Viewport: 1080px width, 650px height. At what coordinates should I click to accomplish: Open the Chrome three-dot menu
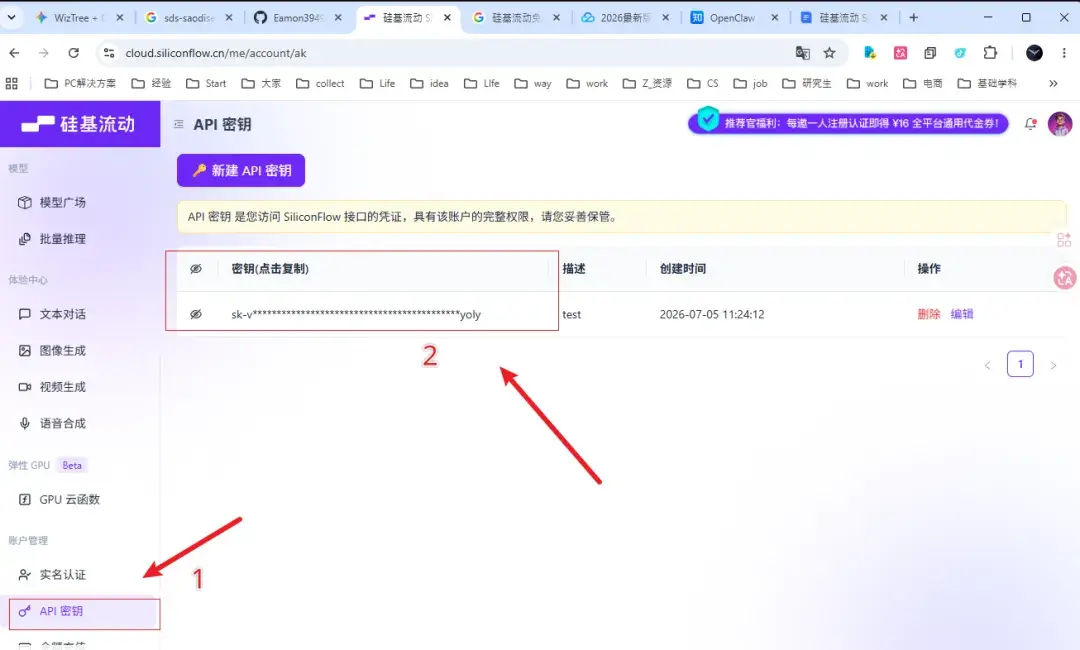point(1063,53)
